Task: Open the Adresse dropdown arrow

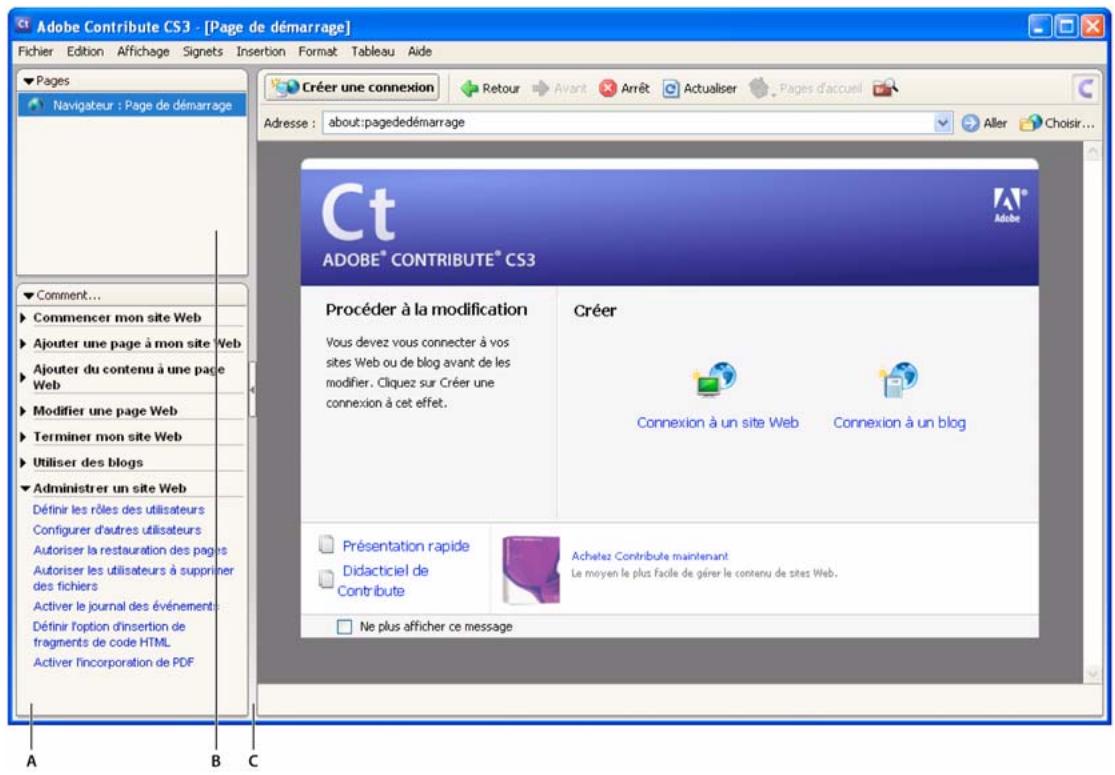Action: (942, 122)
